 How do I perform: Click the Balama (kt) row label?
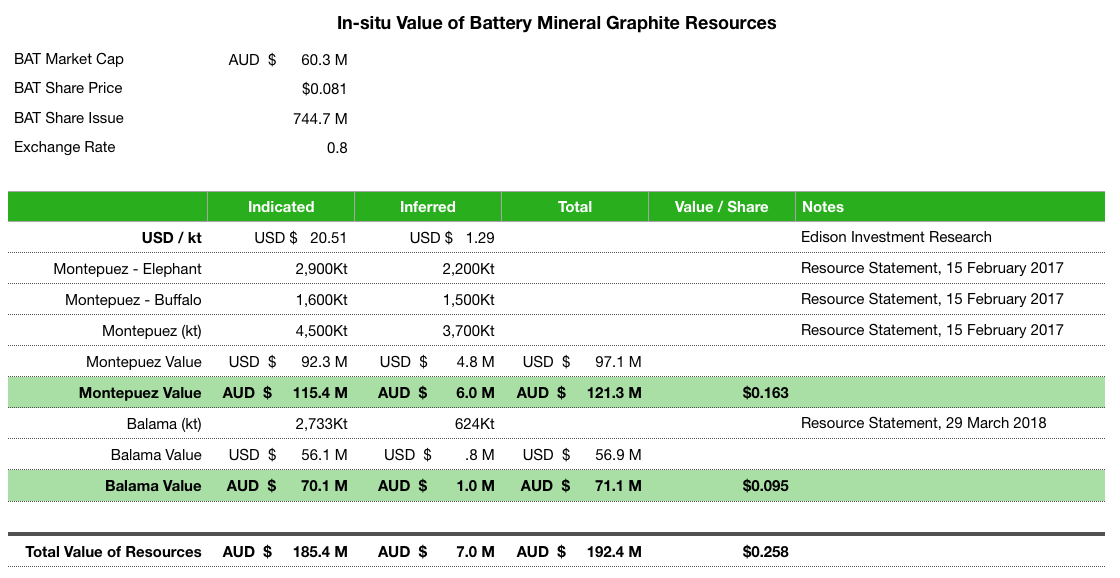tap(164, 424)
